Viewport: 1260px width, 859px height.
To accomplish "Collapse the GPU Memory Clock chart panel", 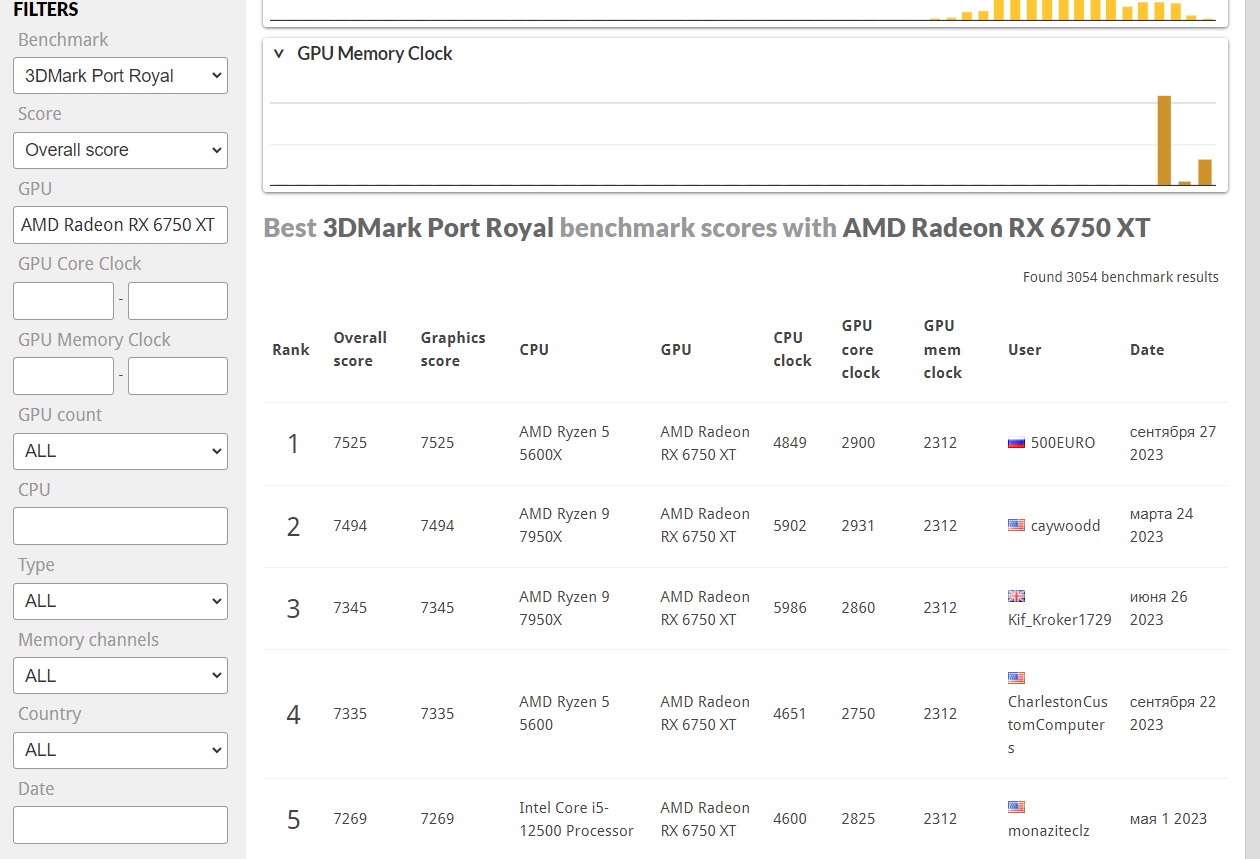I will pos(279,54).
